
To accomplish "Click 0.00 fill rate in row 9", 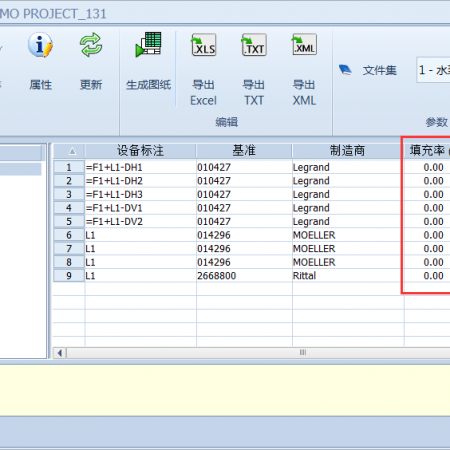I will point(427,276).
